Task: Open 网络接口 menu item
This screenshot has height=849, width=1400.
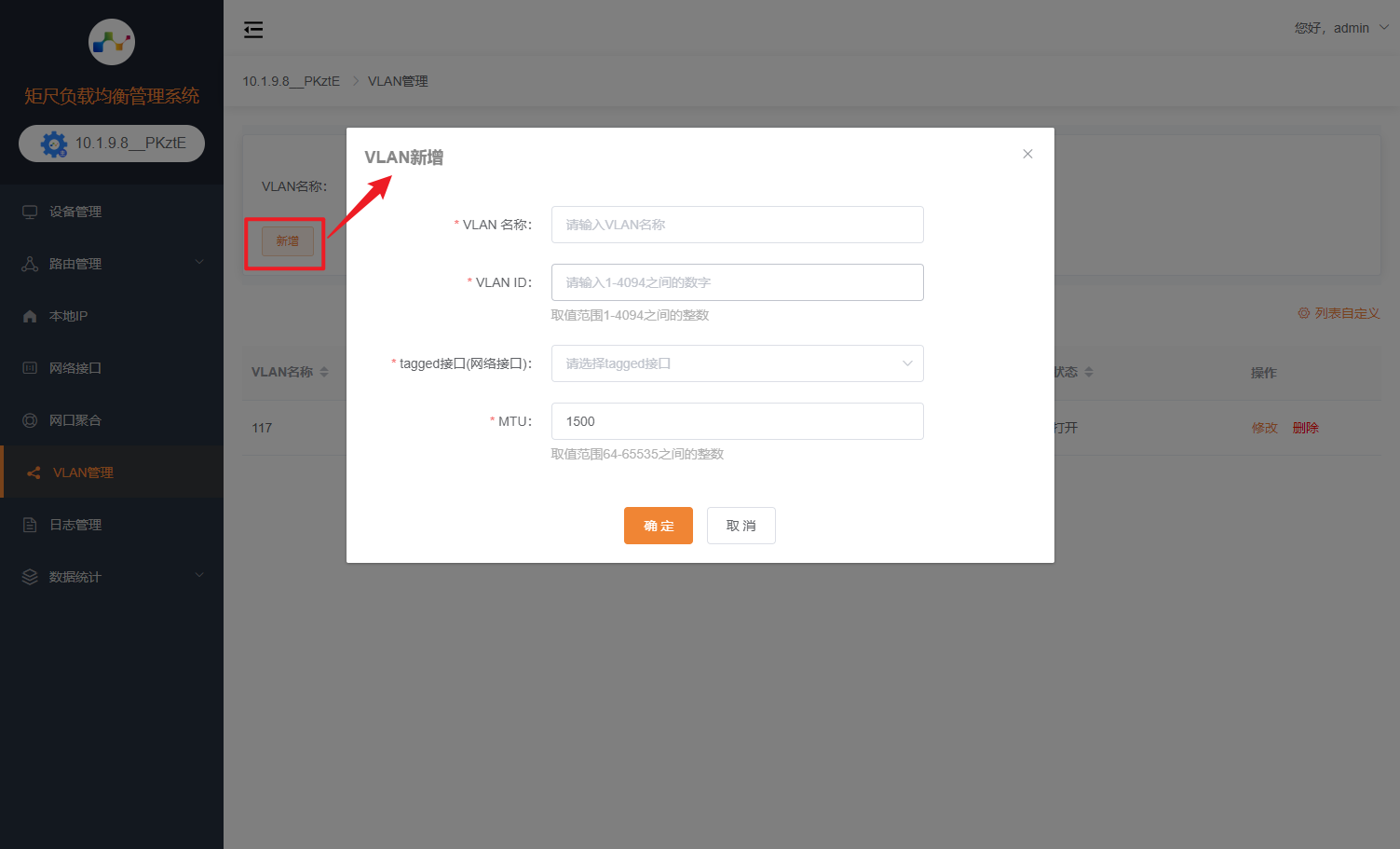Action: pyautogui.click(x=75, y=368)
